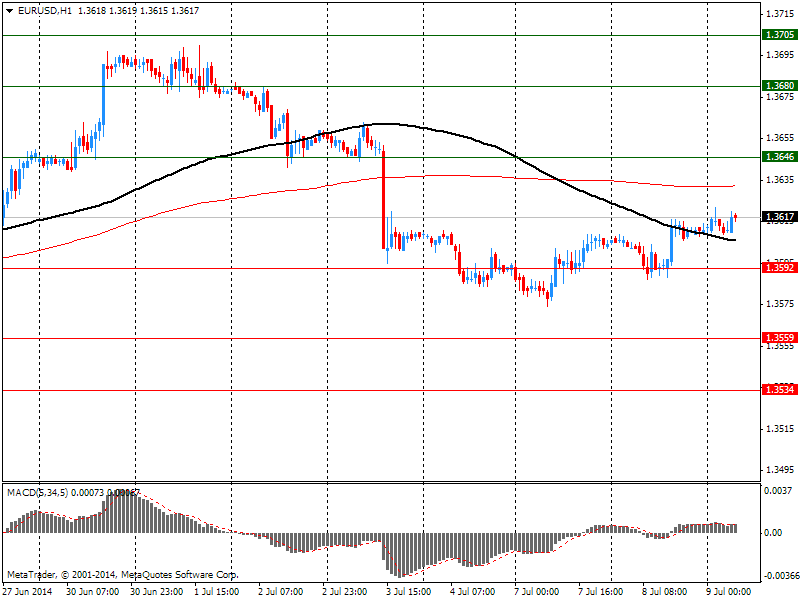This screenshot has height=600, width=800.
Task: Click the 7 Jul 00:00 time label
Action: coord(537,592)
